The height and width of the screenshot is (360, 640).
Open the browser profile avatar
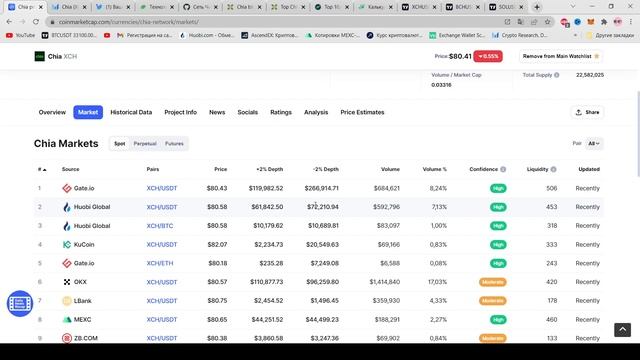pos(618,22)
